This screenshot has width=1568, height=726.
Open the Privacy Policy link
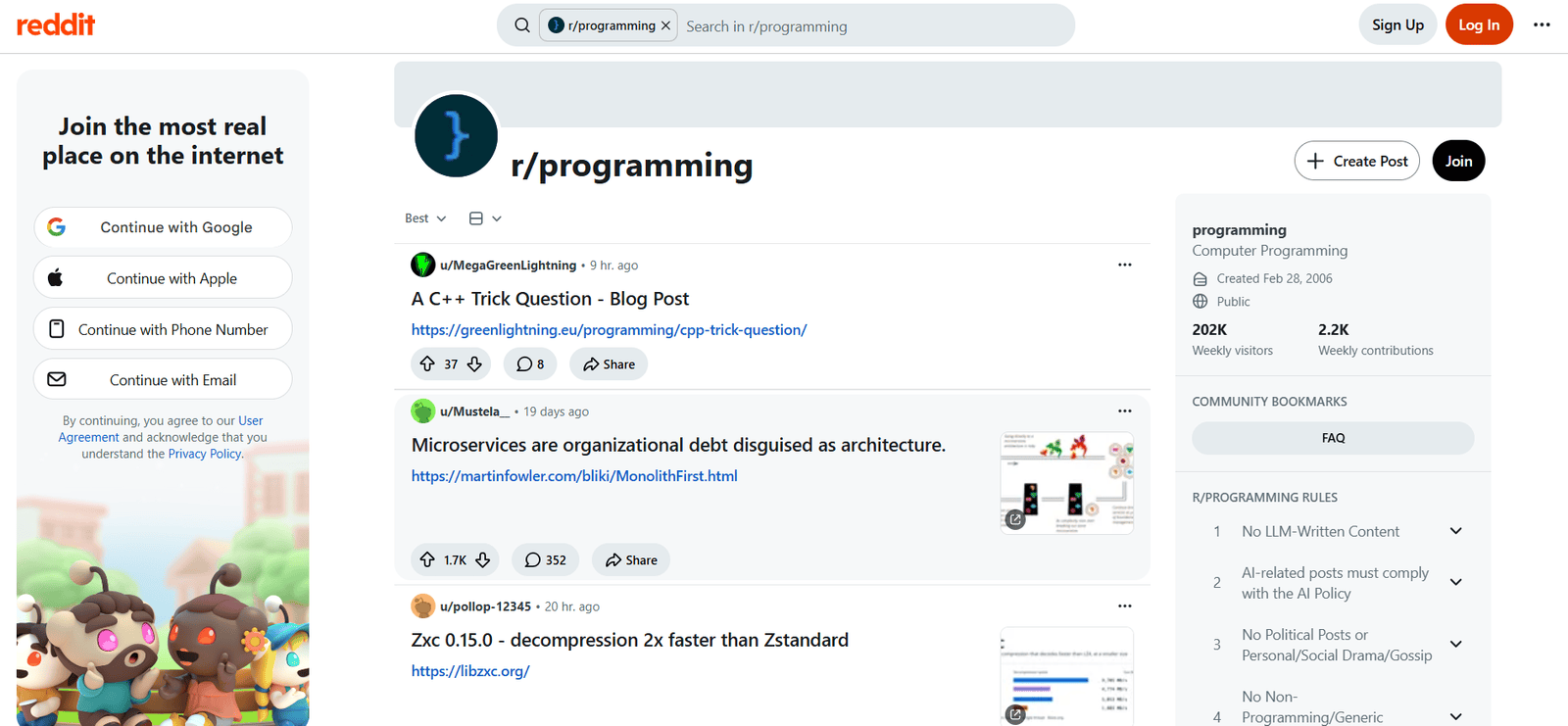205,454
